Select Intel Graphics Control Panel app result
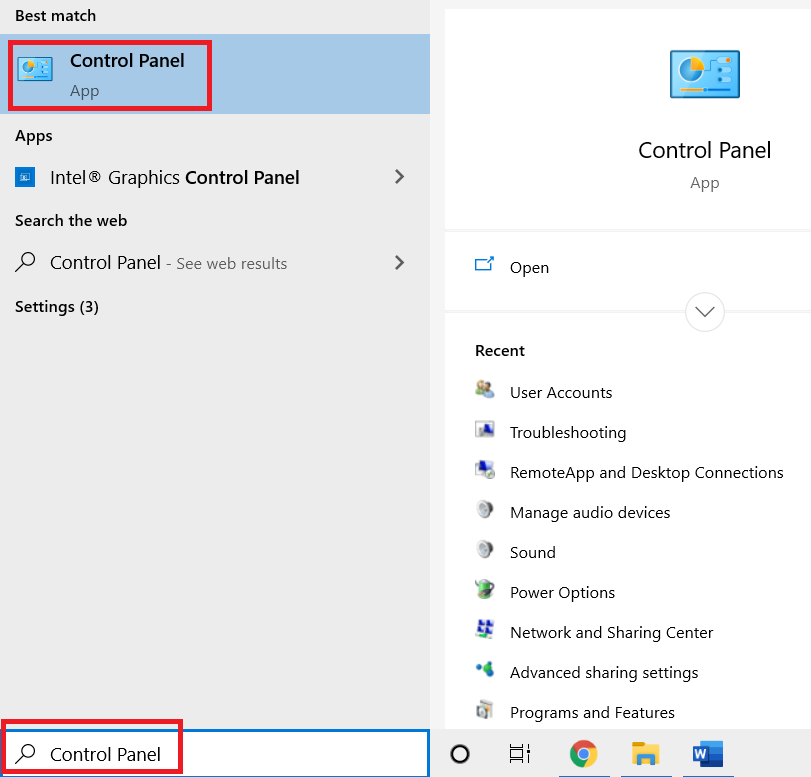The height and width of the screenshot is (777, 811). tap(215, 177)
